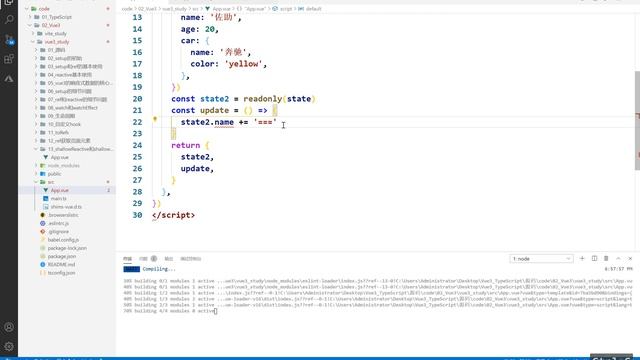Click 'default' in the breadcrumb path

click(313, 9)
